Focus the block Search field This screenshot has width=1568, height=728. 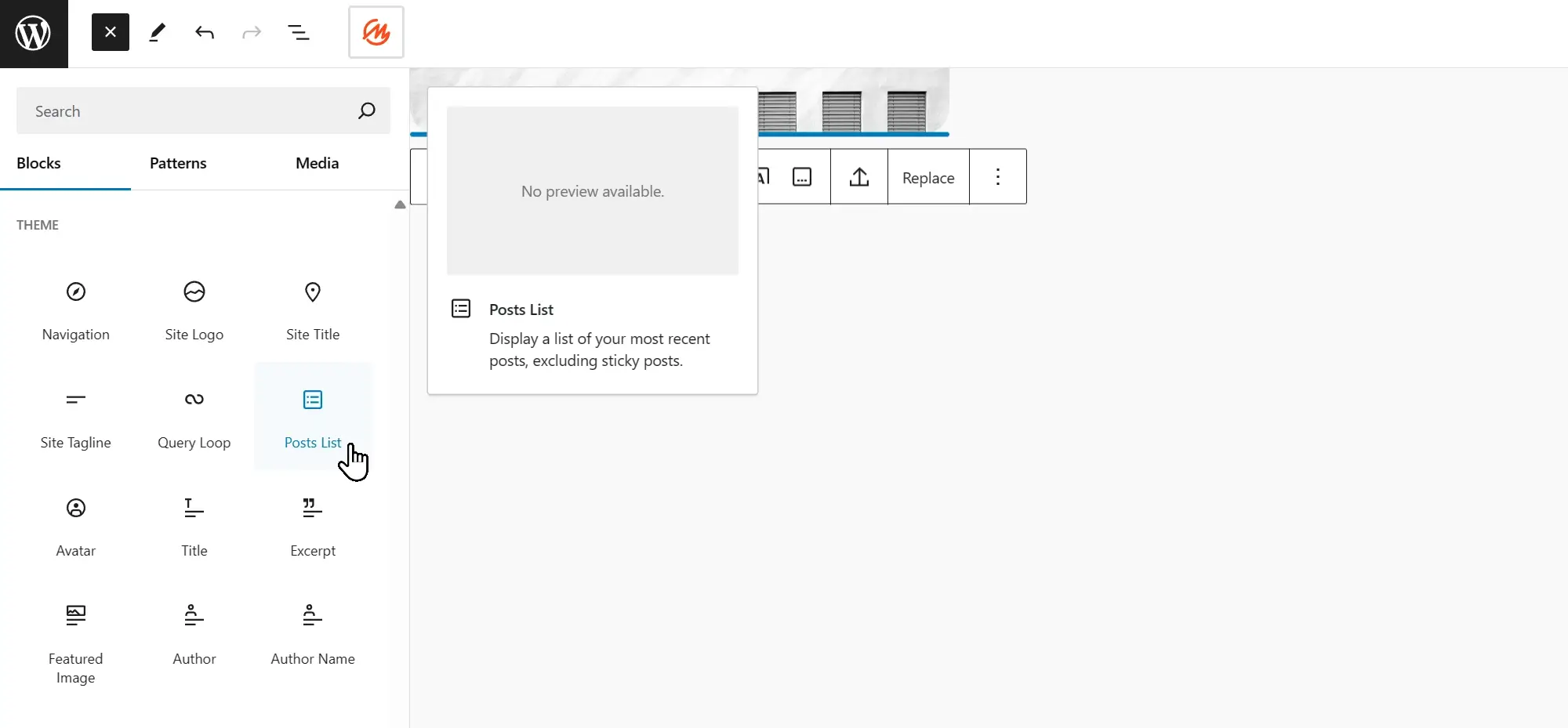(203, 110)
